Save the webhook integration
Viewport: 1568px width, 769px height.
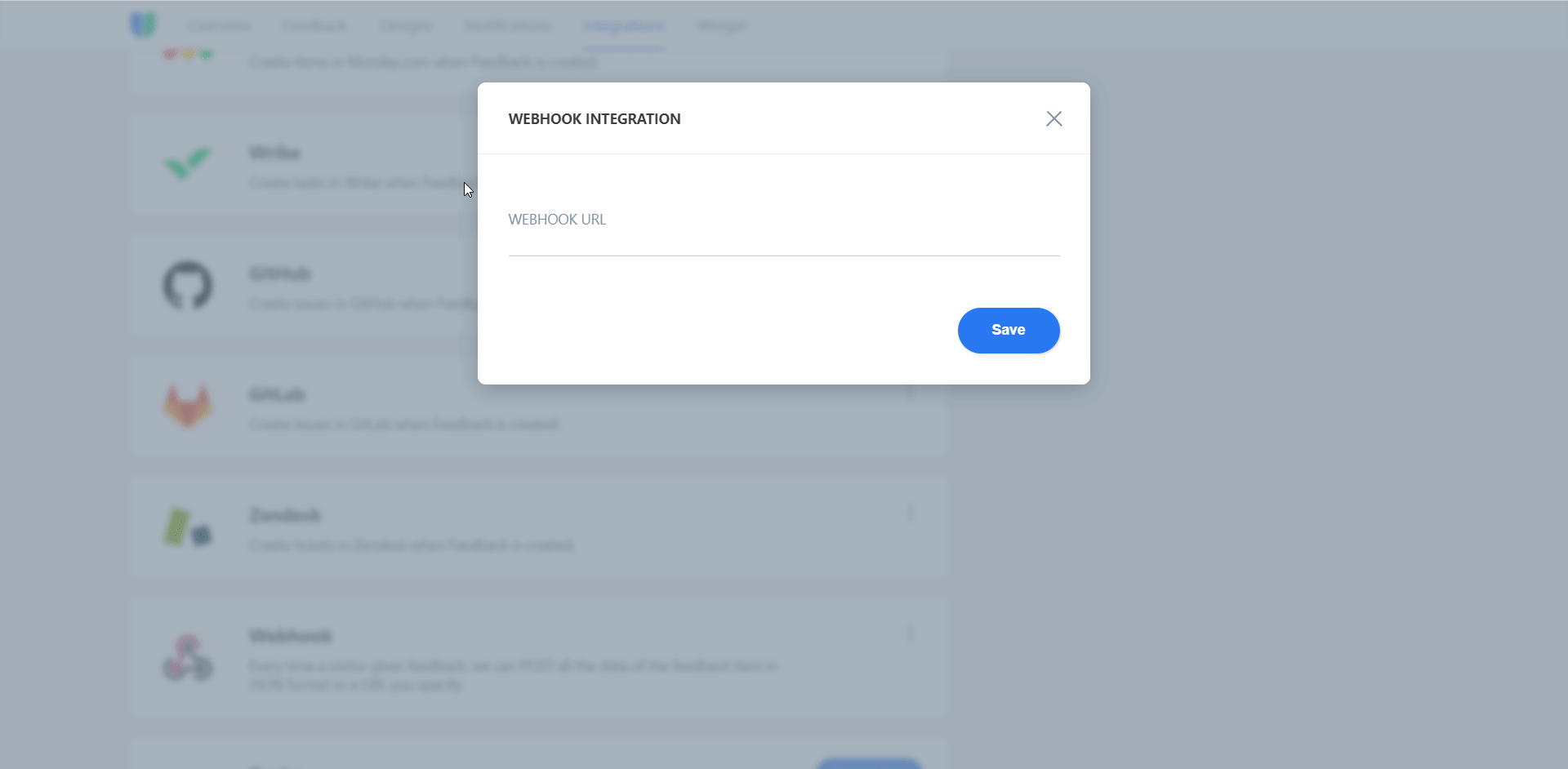1009,331
